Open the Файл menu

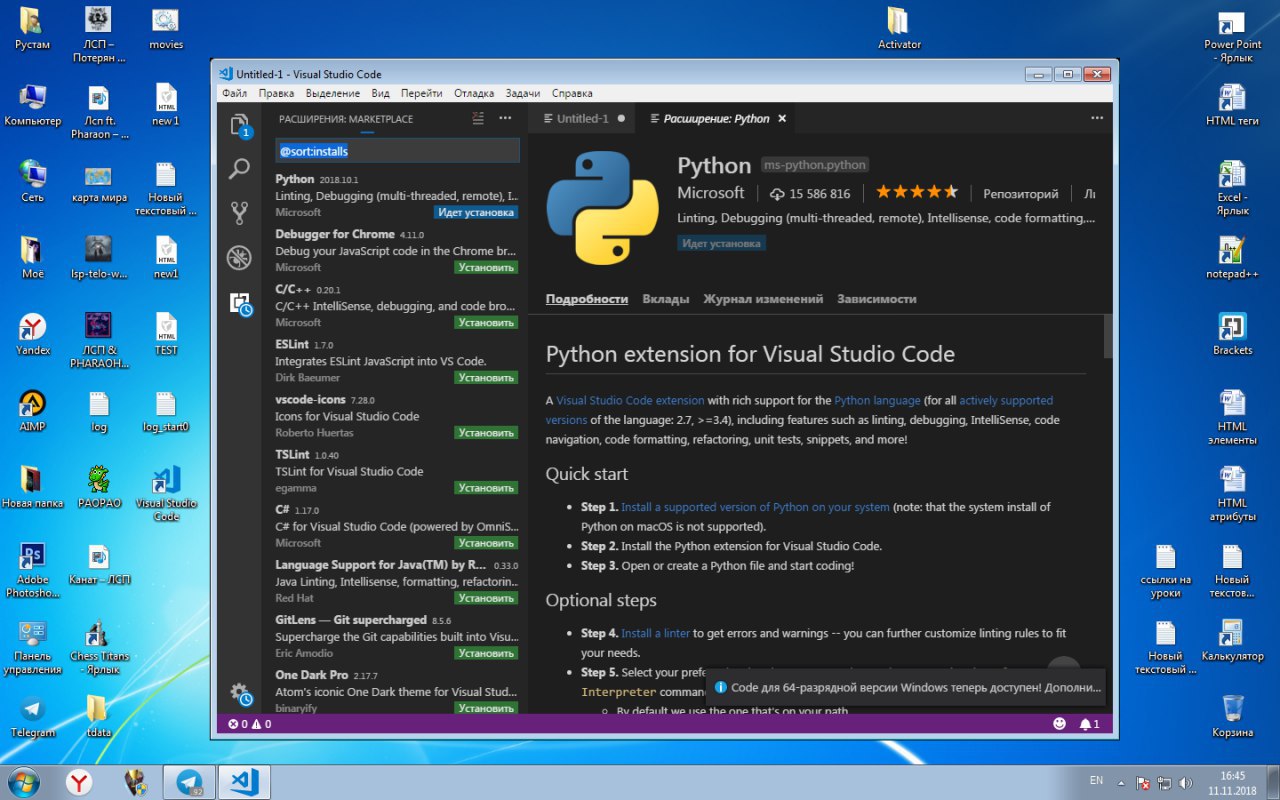pyautogui.click(x=234, y=93)
